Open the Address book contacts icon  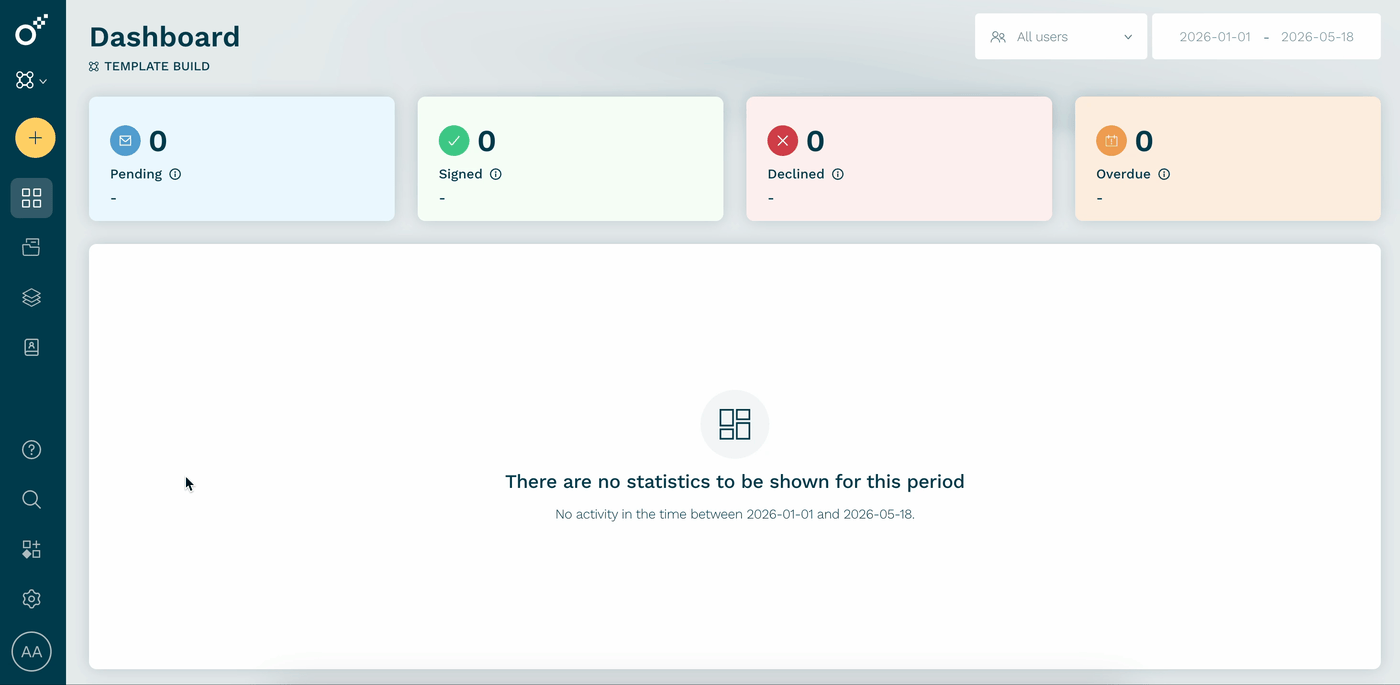pyautogui.click(x=32, y=347)
